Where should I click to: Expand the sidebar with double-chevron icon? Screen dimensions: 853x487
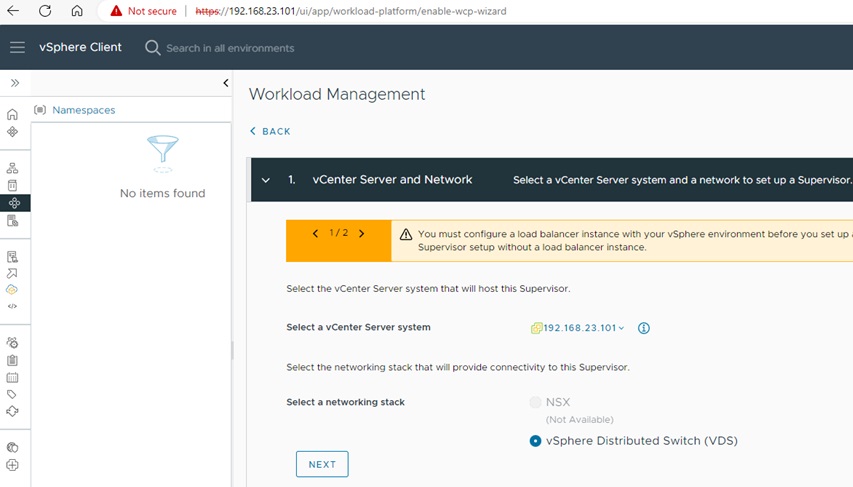15,83
